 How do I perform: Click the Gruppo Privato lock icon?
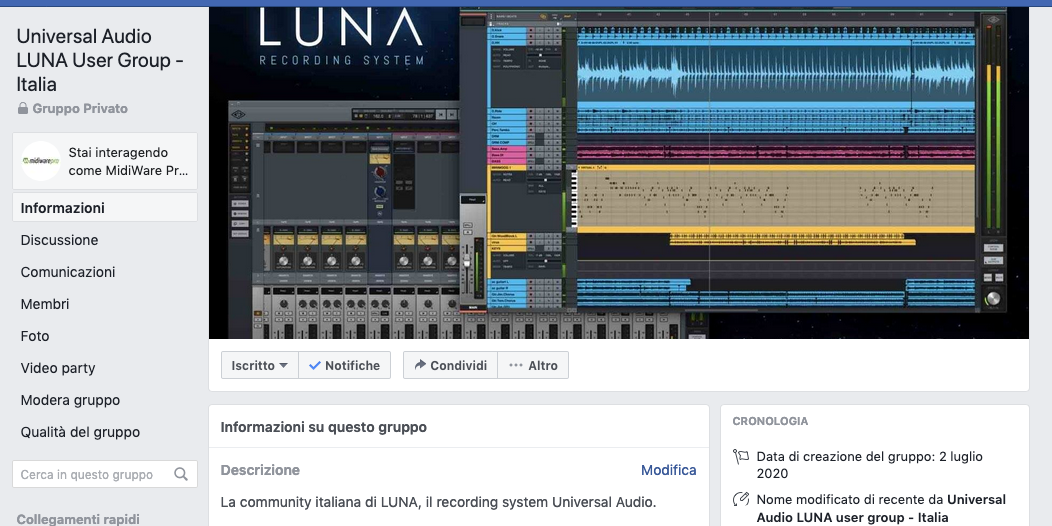[23, 108]
